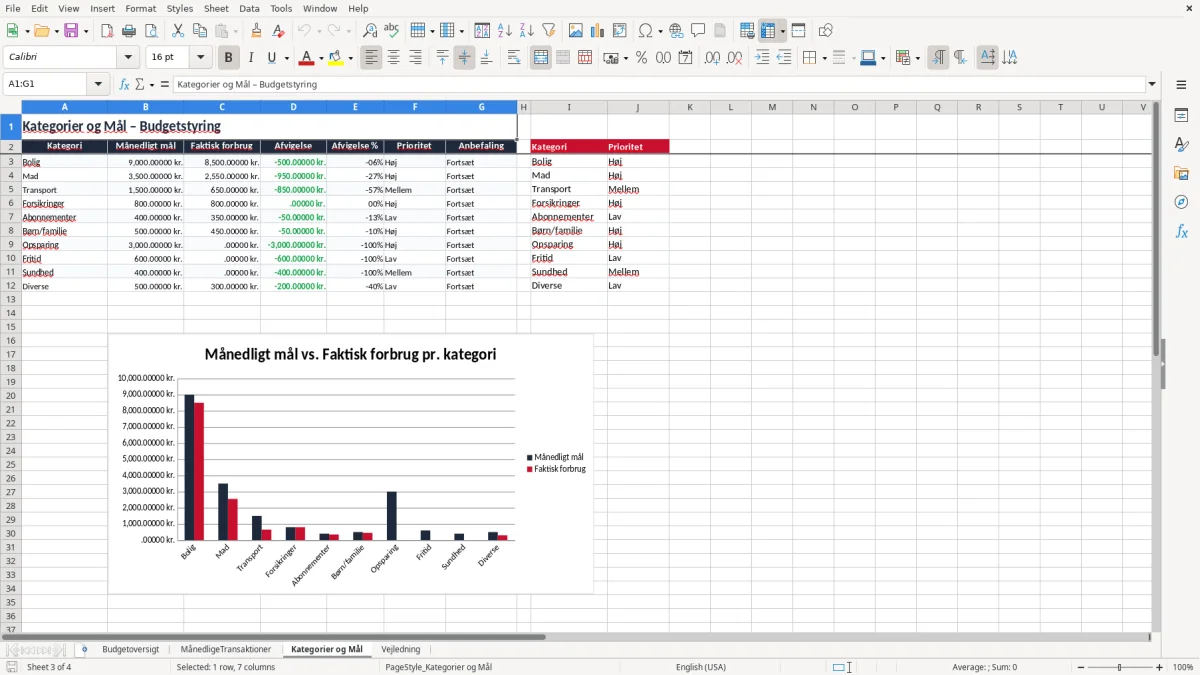Expand the formula bar arrow
This screenshot has height=675, width=1200.
pos(1152,84)
